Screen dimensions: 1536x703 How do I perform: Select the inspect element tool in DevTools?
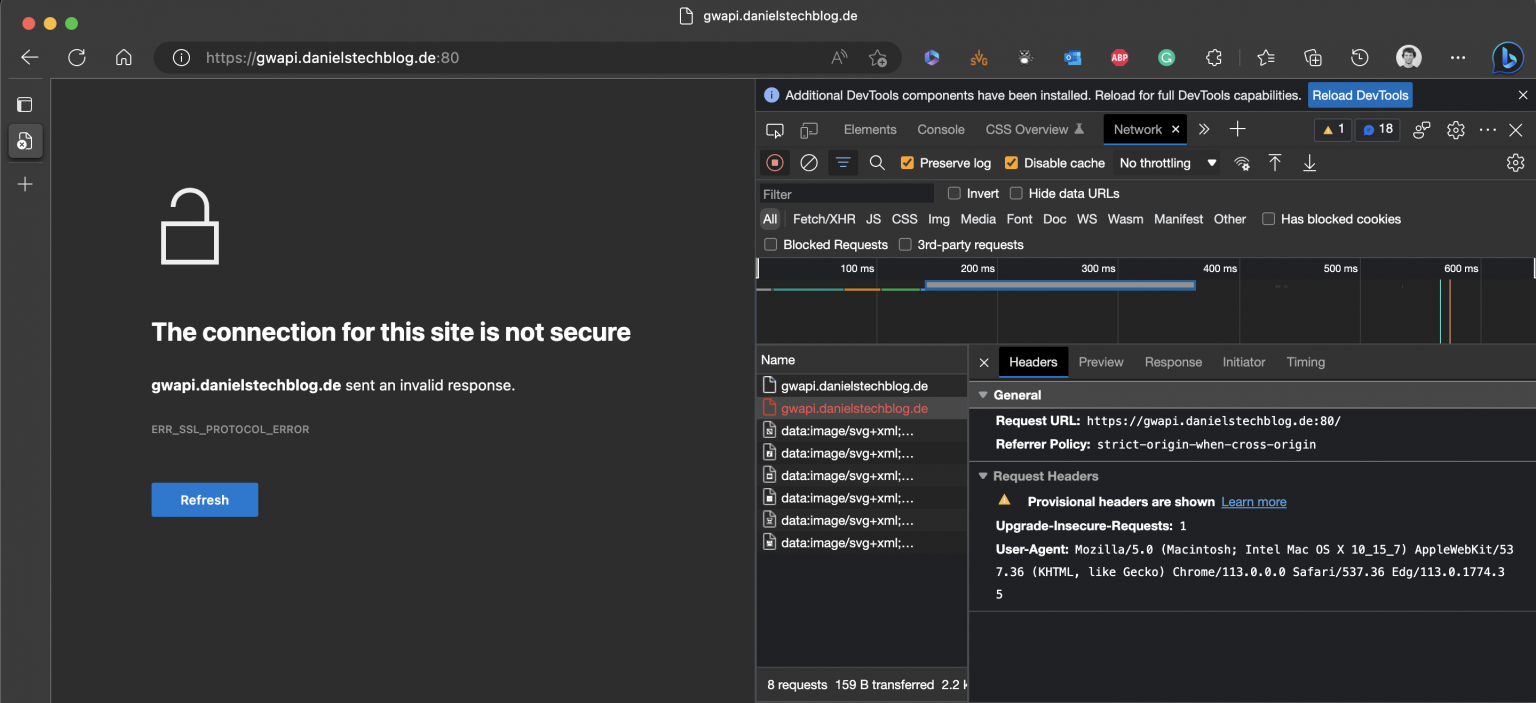tap(774, 129)
